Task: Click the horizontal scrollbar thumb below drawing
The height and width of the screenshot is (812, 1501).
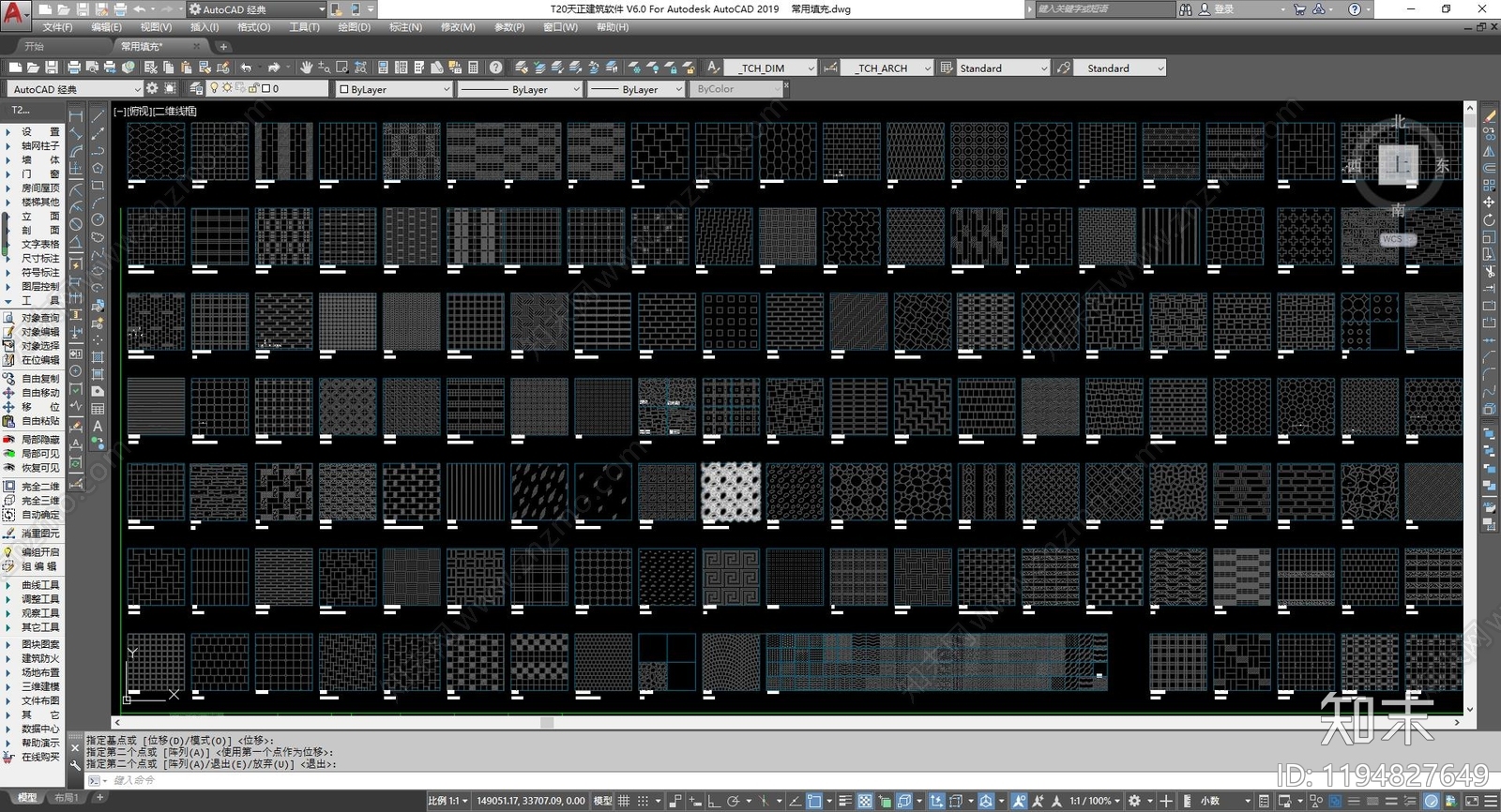Action: coord(547,723)
